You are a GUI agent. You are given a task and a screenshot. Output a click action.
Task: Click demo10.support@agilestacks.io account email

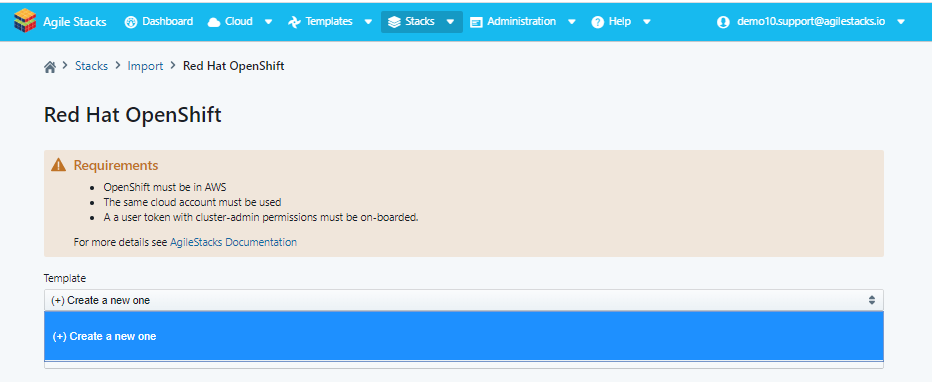click(x=811, y=21)
